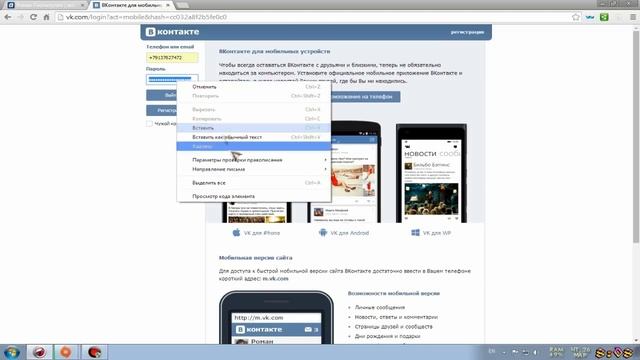The image size is (640, 360).
Task: Focus the phone or email input field
Action: [x=172, y=58]
